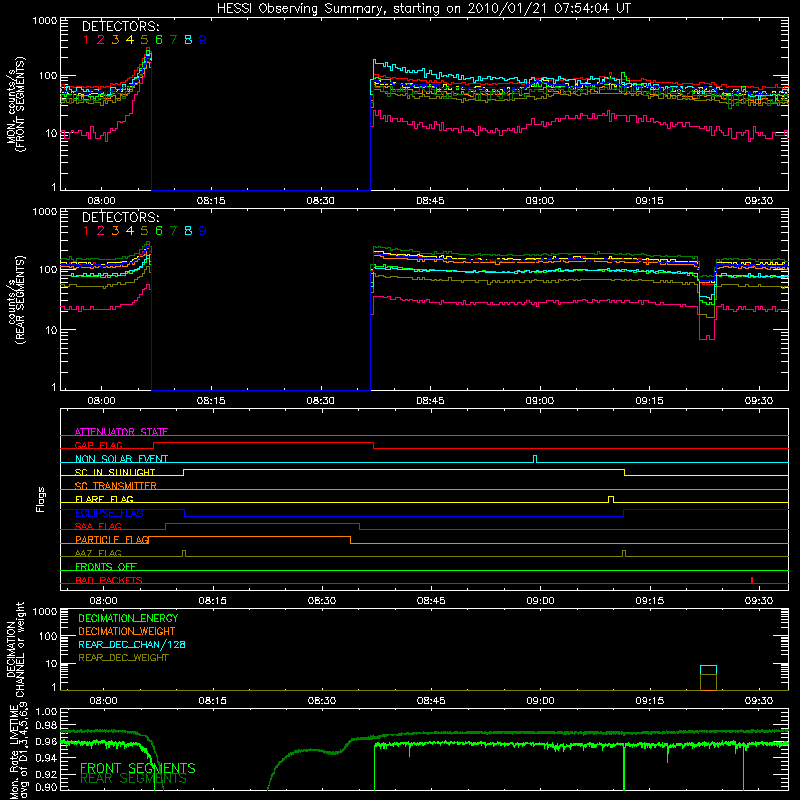Click the 'DECIMATION CHANNEL or weight' axis label

15,649
